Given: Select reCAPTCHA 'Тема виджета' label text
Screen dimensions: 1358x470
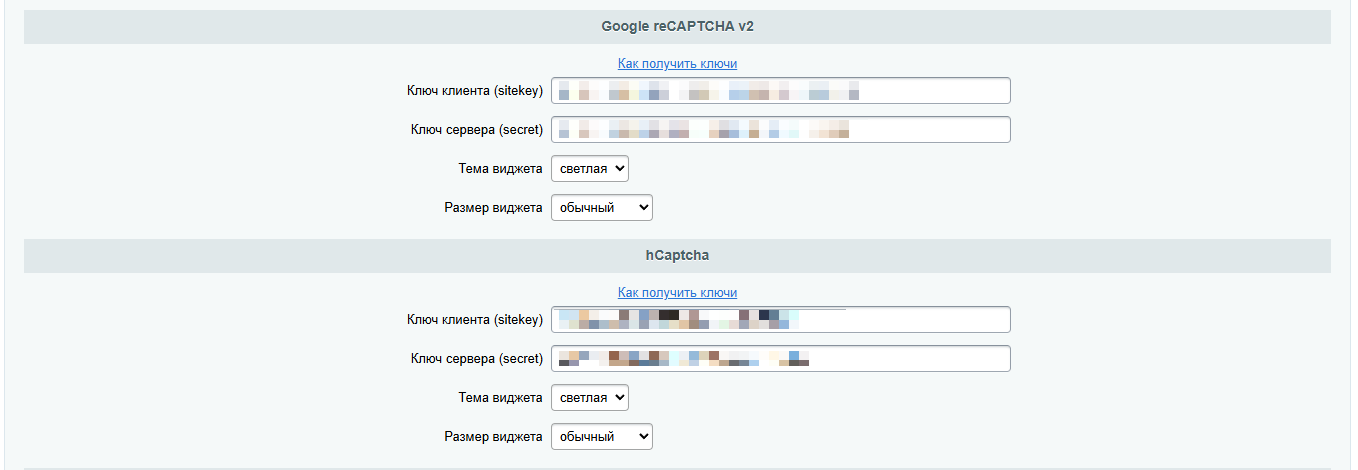Looking at the screenshot, I should click(x=500, y=169).
